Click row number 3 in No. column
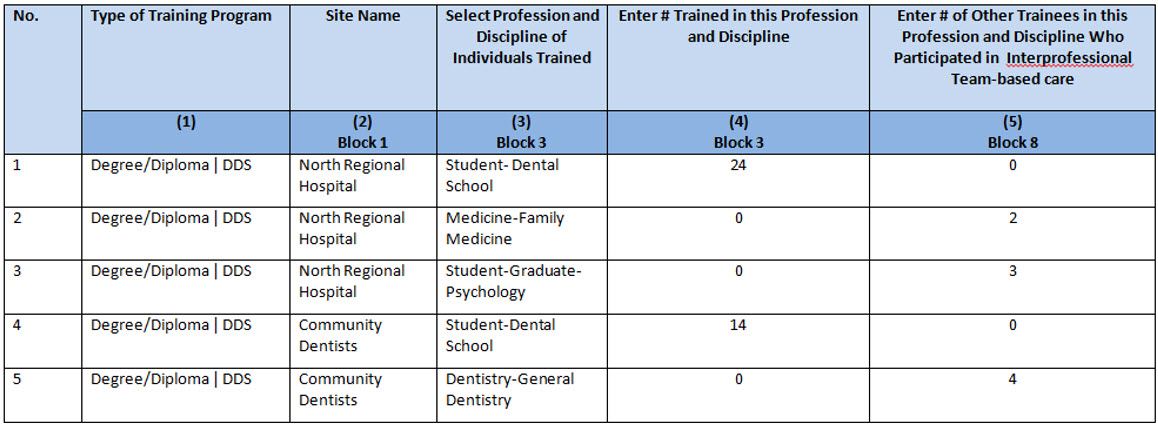 (x=16, y=271)
